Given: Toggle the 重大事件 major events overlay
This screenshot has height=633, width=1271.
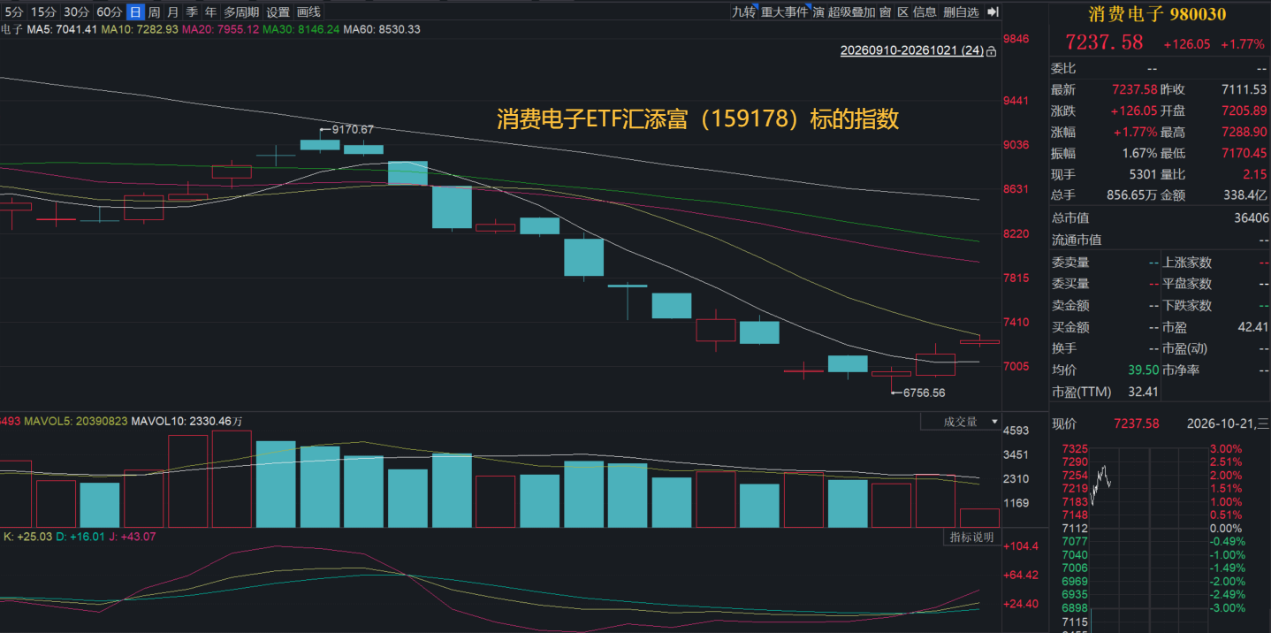Looking at the screenshot, I should pyautogui.click(x=784, y=12).
